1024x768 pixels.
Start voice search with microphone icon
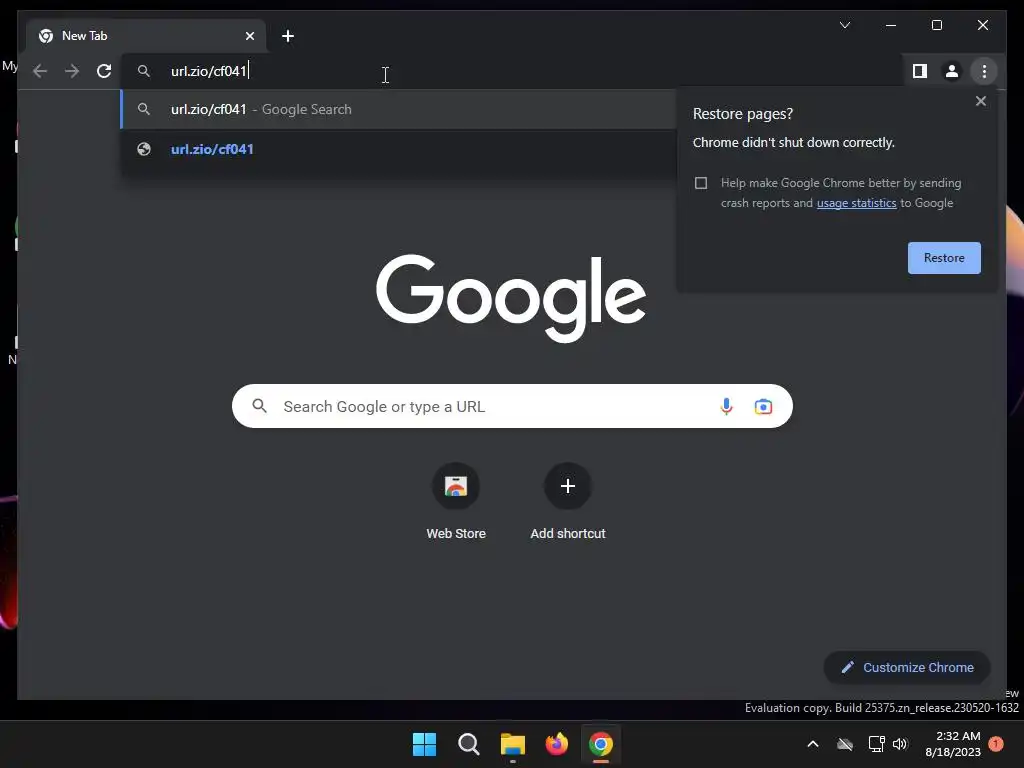[x=726, y=406]
